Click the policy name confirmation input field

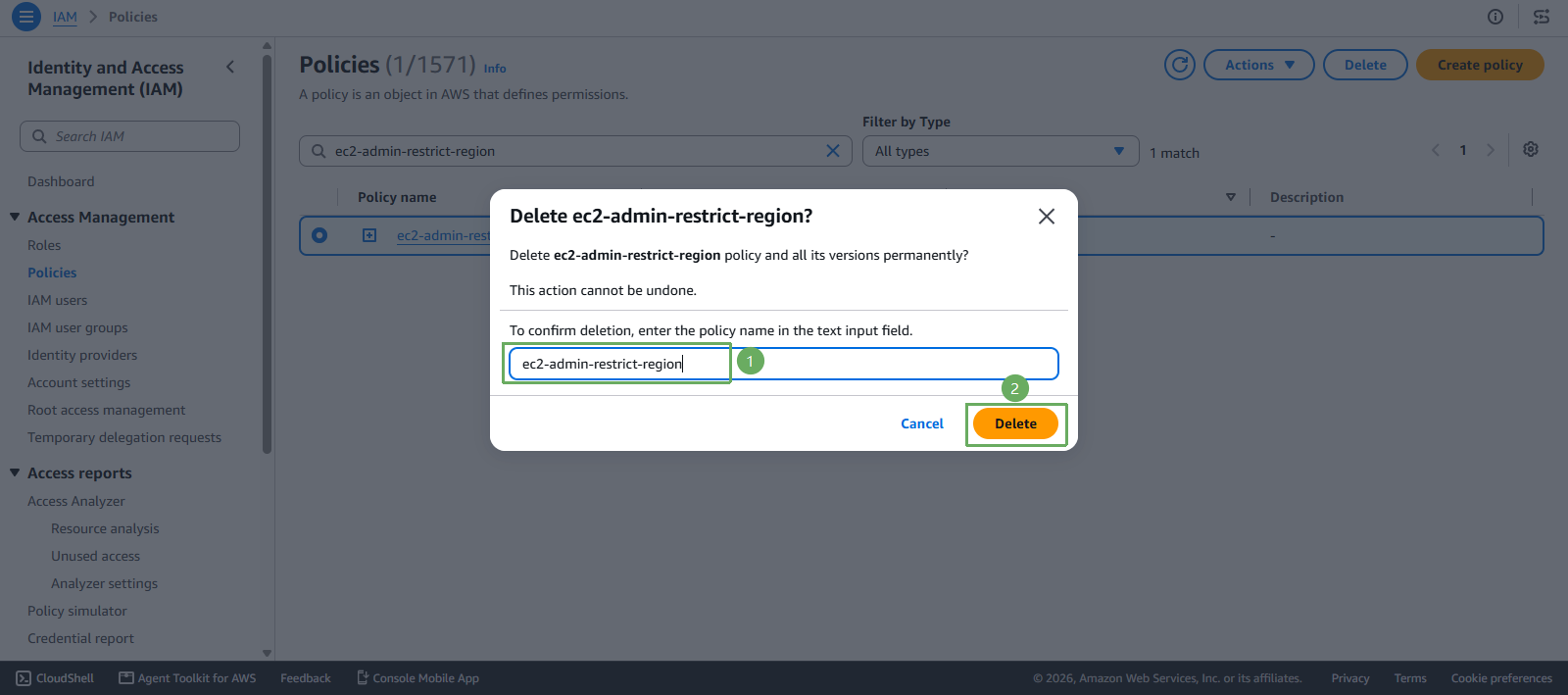[784, 364]
